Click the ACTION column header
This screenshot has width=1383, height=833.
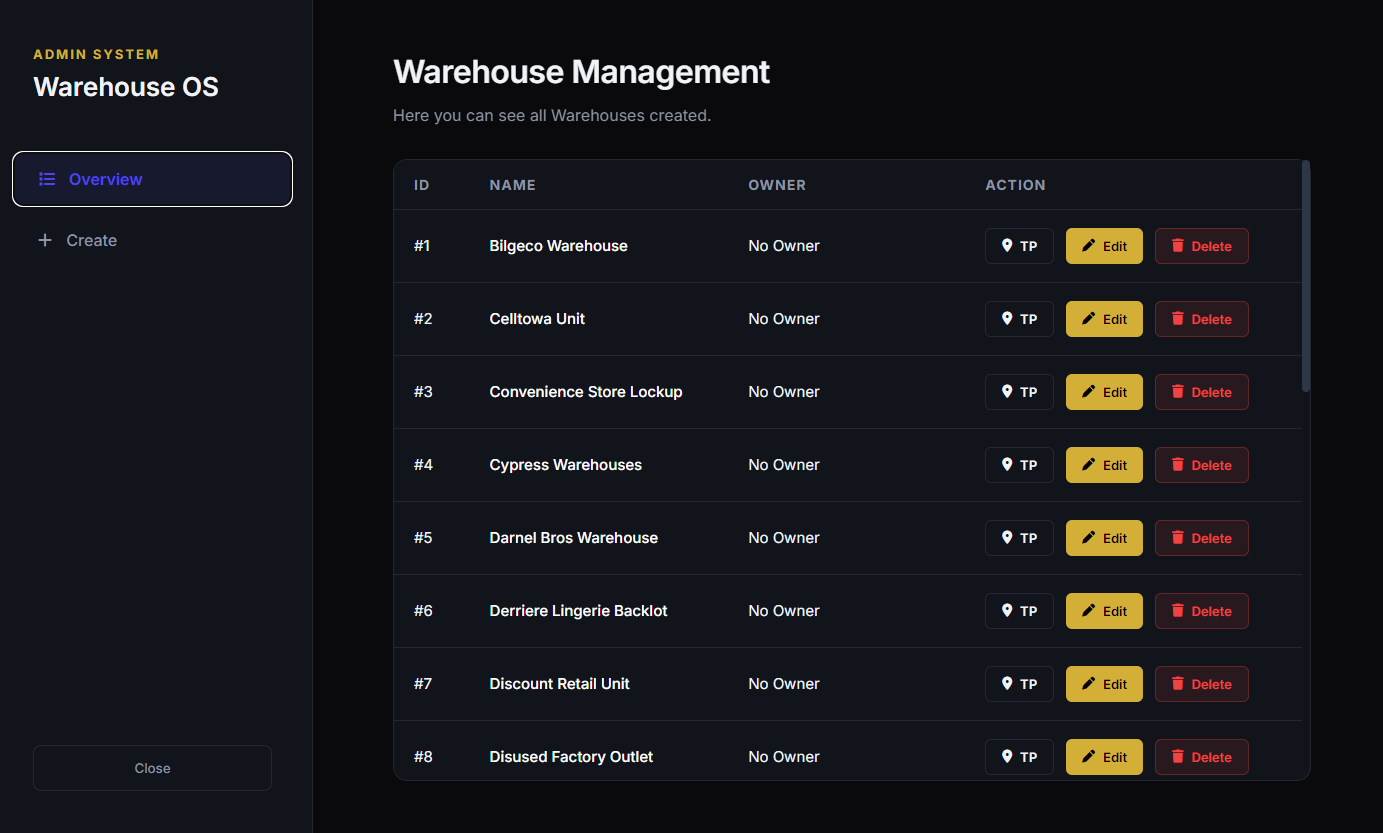pos(1015,185)
